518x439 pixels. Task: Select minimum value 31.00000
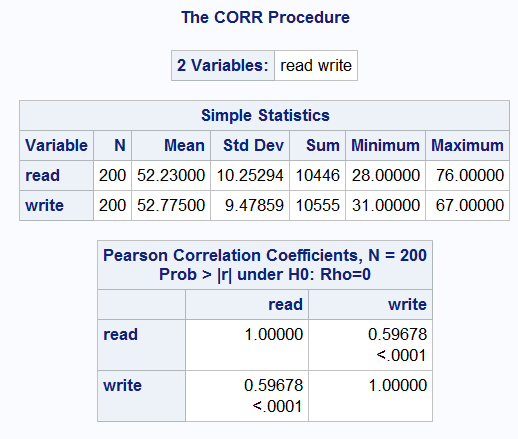[x=386, y=205]
